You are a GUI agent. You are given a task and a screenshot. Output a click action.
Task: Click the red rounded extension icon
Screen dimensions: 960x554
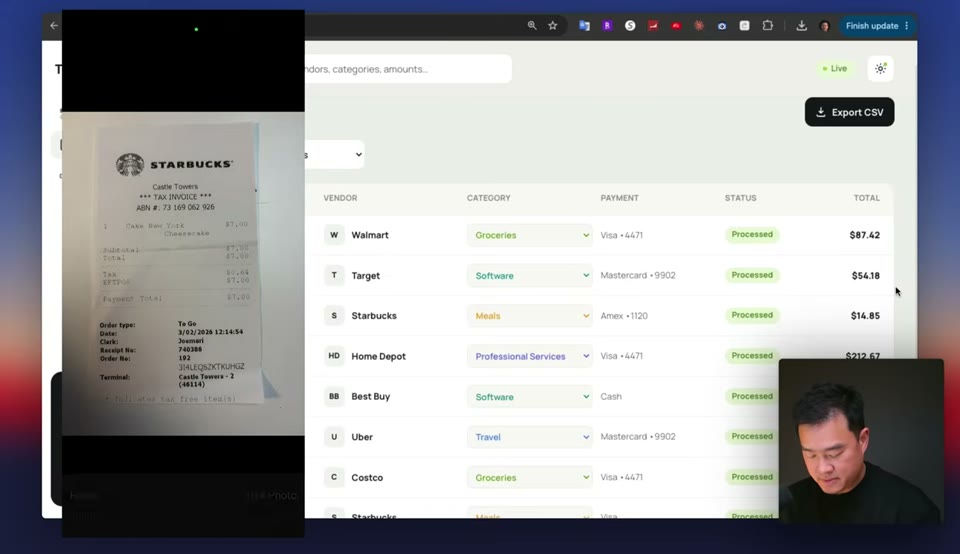coord(676,26)
